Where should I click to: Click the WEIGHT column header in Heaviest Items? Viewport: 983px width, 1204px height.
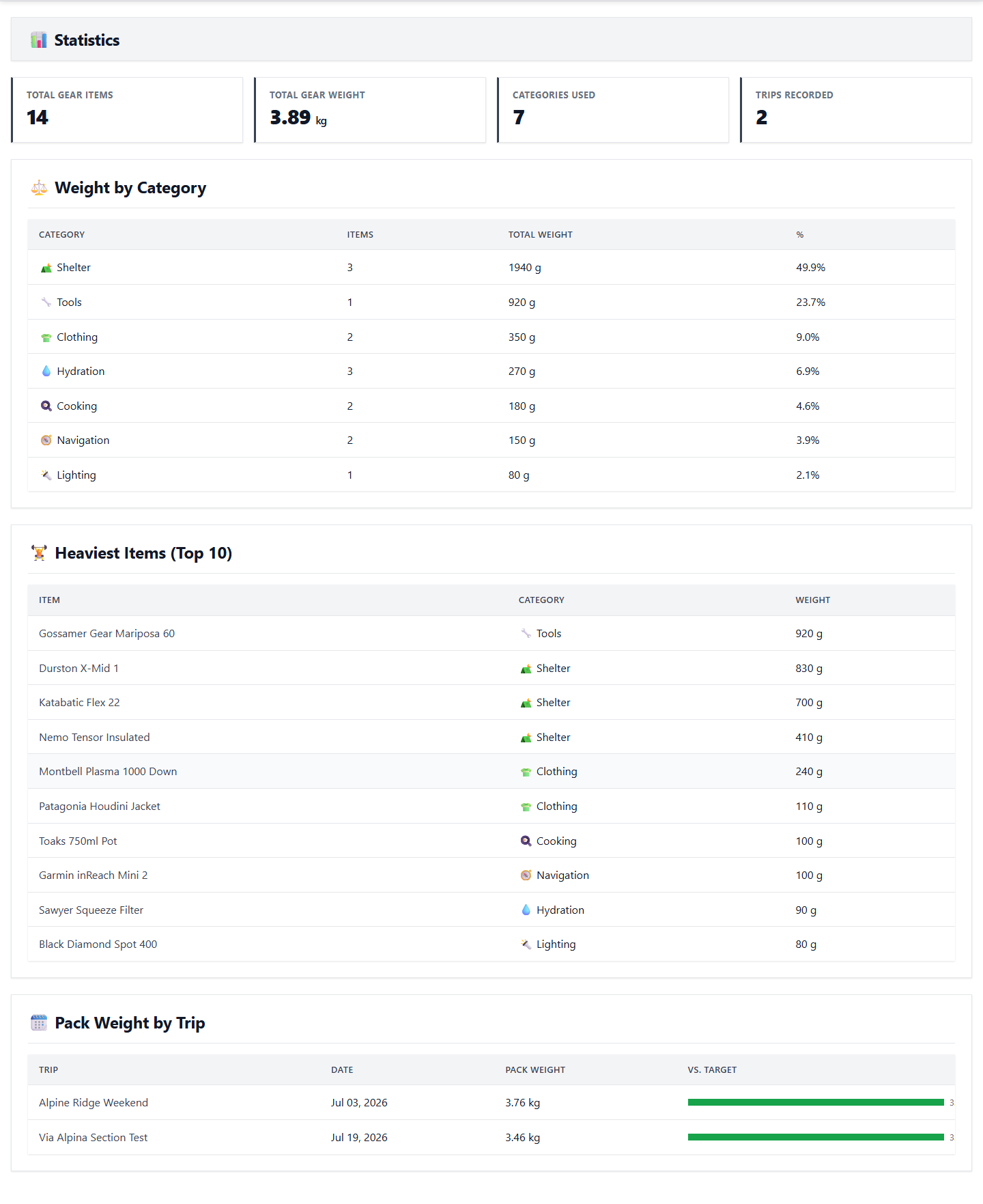(x=812, y=600)
